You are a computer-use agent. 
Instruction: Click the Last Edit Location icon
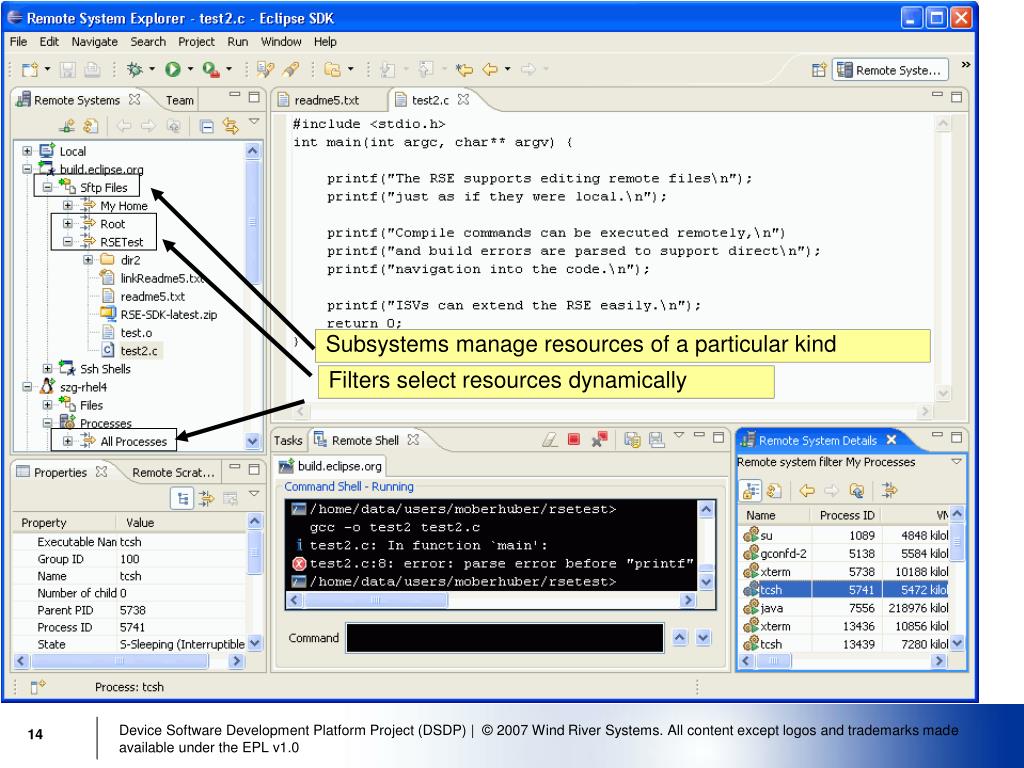(464, 69)
